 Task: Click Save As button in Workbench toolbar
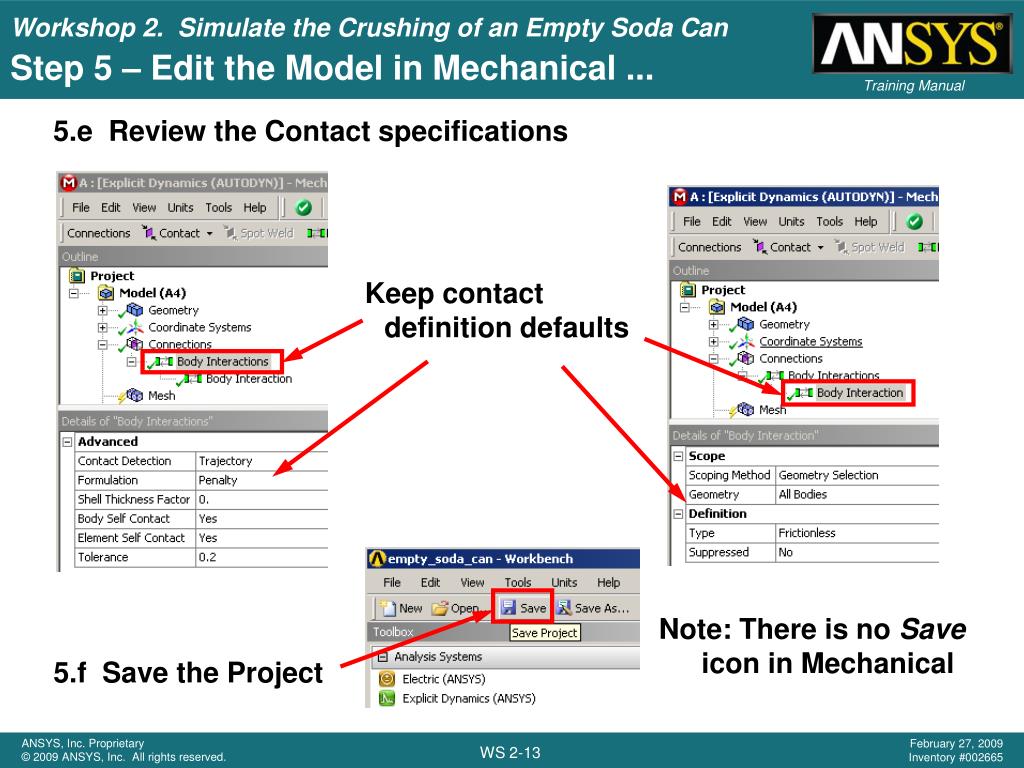tap(593, 608)
